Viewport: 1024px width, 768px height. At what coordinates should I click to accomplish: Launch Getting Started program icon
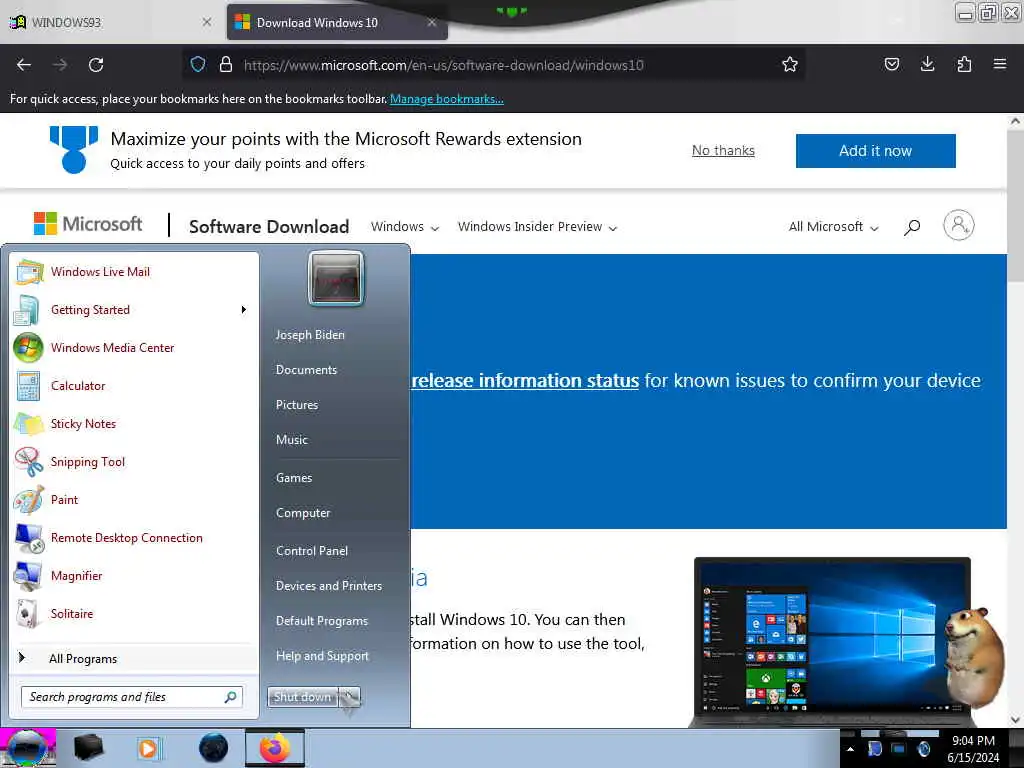pyautogui.click(x=28, y=310)
